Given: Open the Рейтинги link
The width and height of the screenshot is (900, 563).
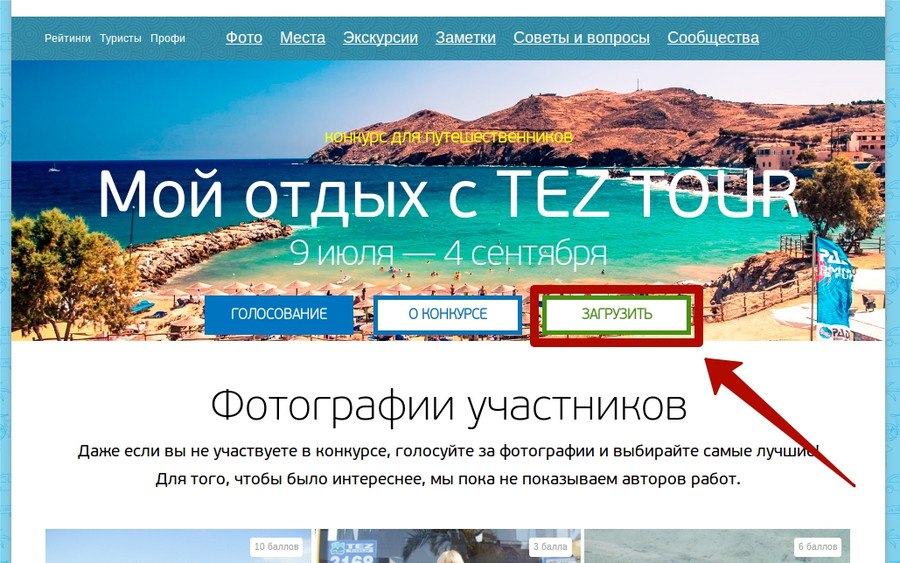Looking at the screenshot, I should click(68, 38).
